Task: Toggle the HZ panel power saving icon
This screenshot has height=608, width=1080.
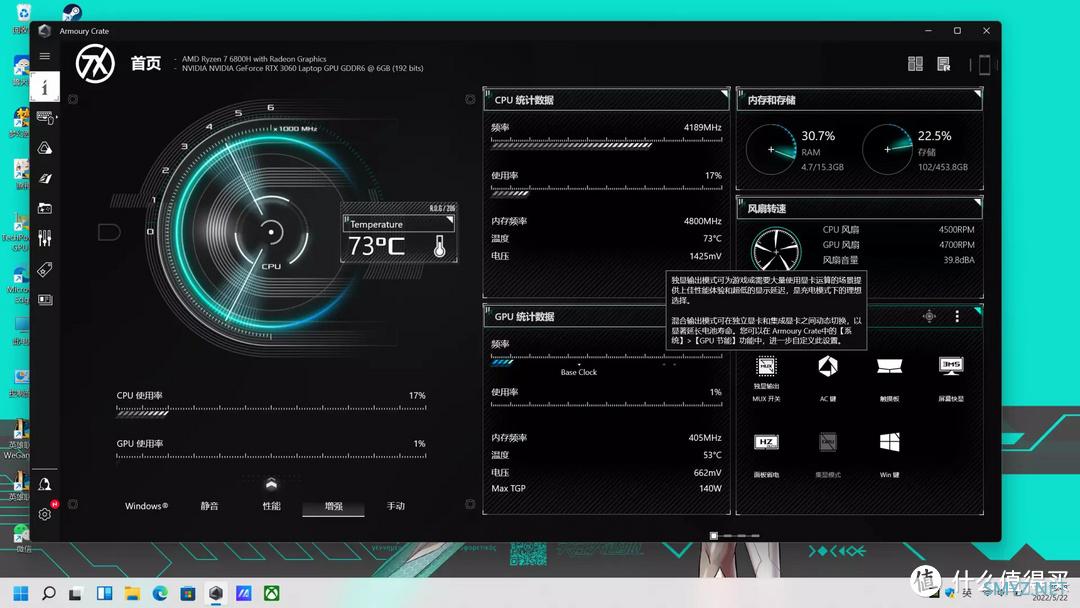Action: [x=766, y=442]
